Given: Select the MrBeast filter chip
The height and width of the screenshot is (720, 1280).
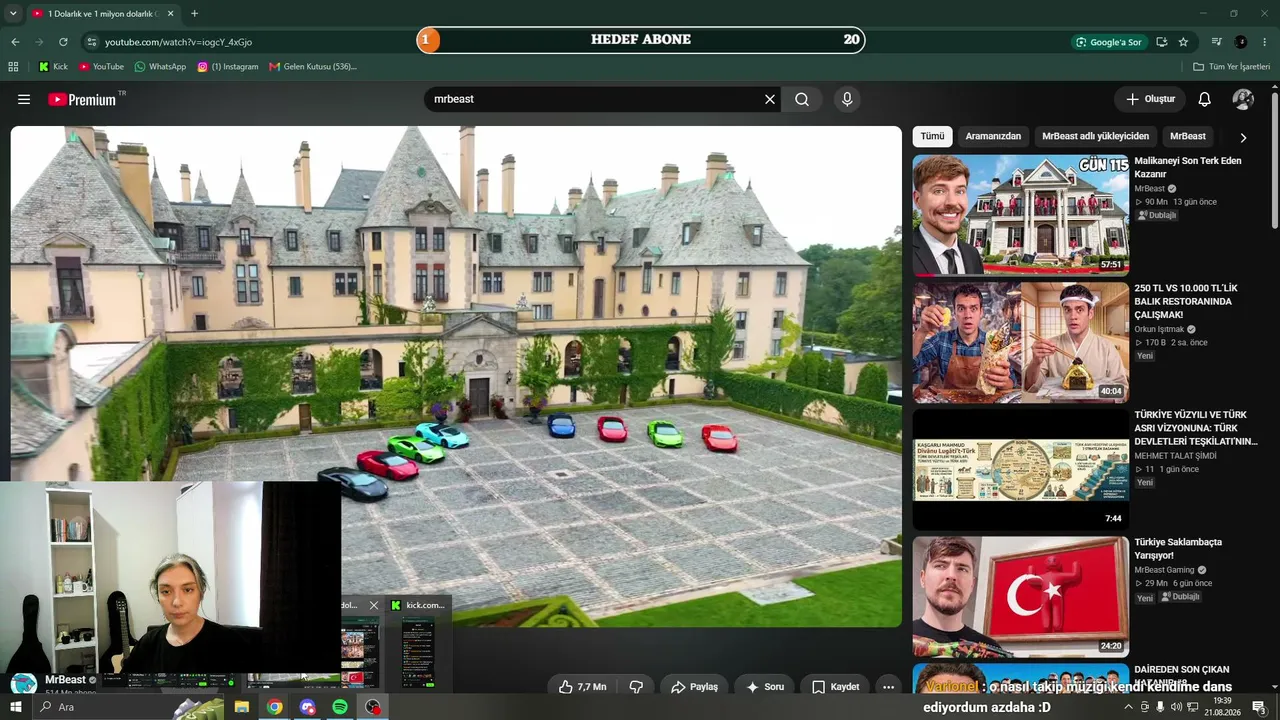Looking at the screenshot, I should pyautogui.click(x=1188, y=136).
